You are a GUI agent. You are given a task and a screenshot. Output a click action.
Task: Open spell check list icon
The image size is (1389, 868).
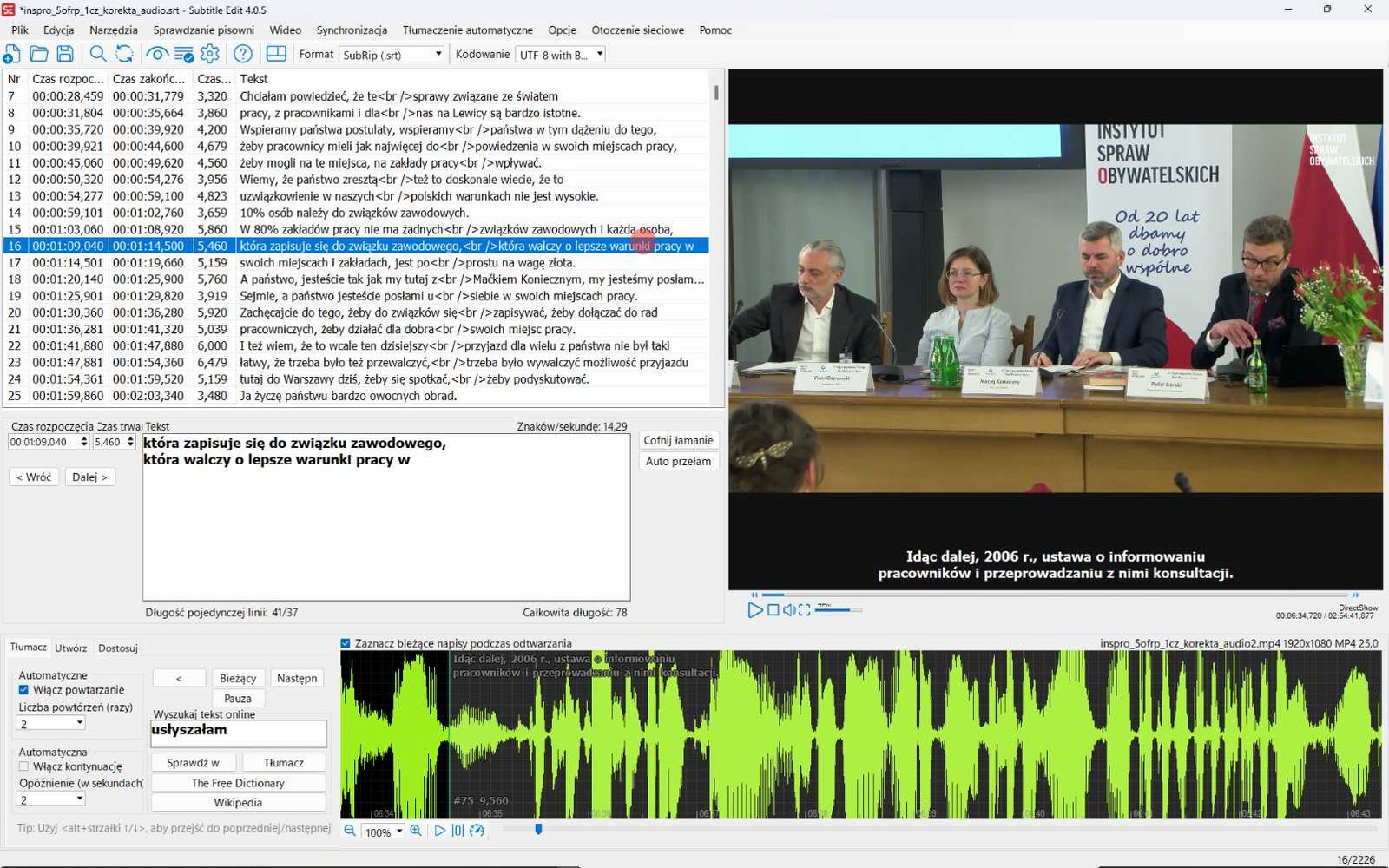tap(184, 54)
